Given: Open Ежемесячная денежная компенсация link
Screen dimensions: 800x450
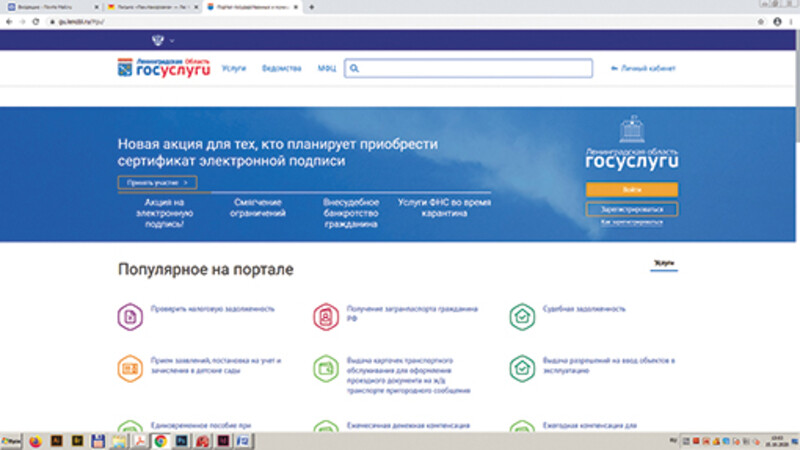Looking at the screenshot, I should point(408,425).
